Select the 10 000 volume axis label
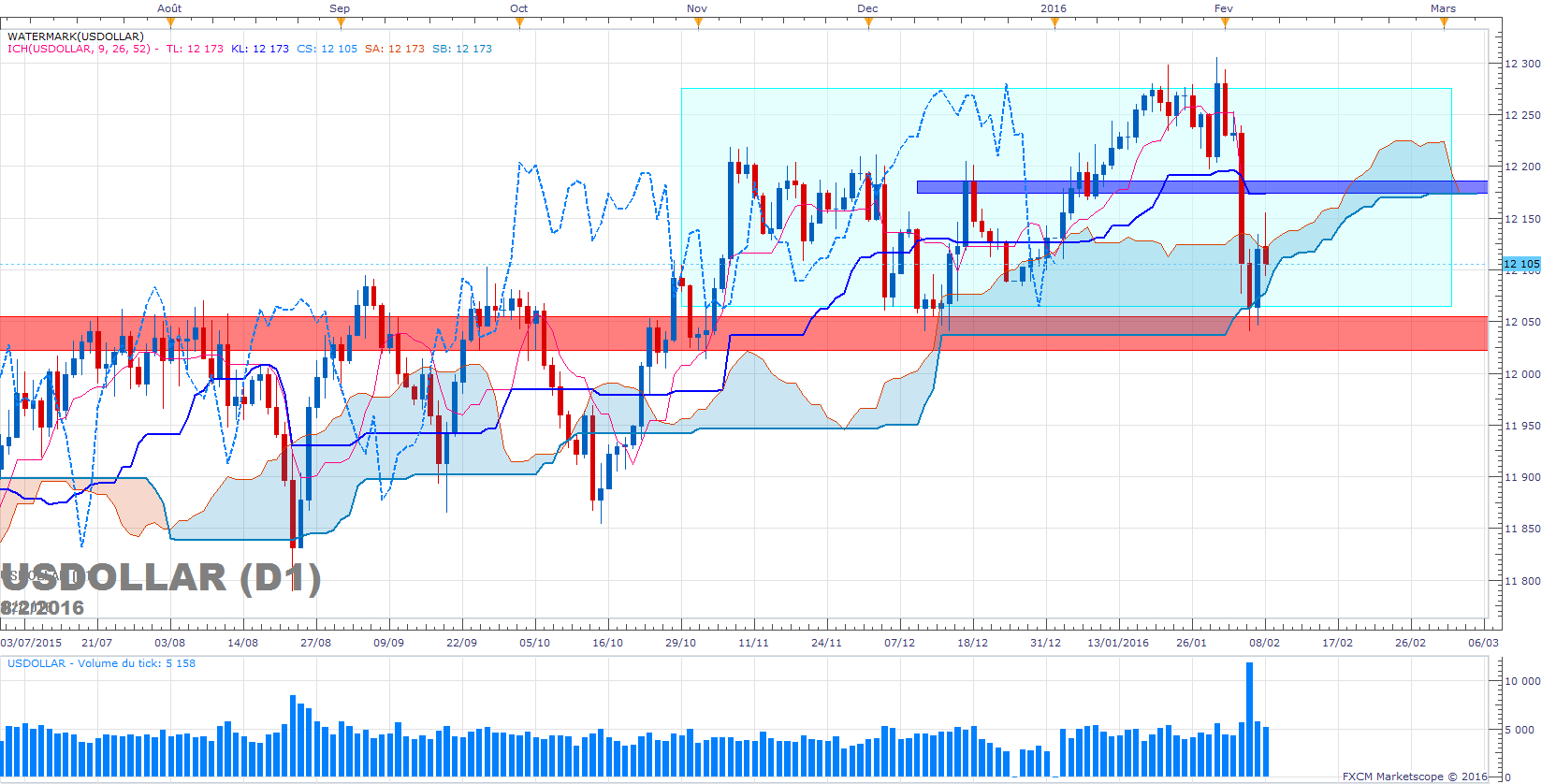This screenshot has width=1556, height=784. pos(1522,681)
